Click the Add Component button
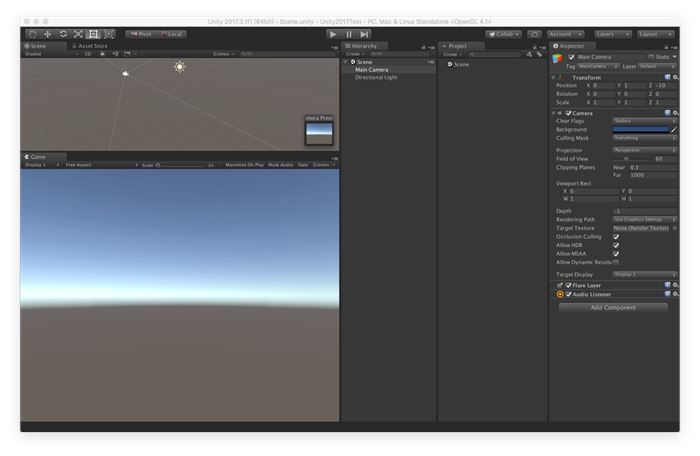 [612, 308]
